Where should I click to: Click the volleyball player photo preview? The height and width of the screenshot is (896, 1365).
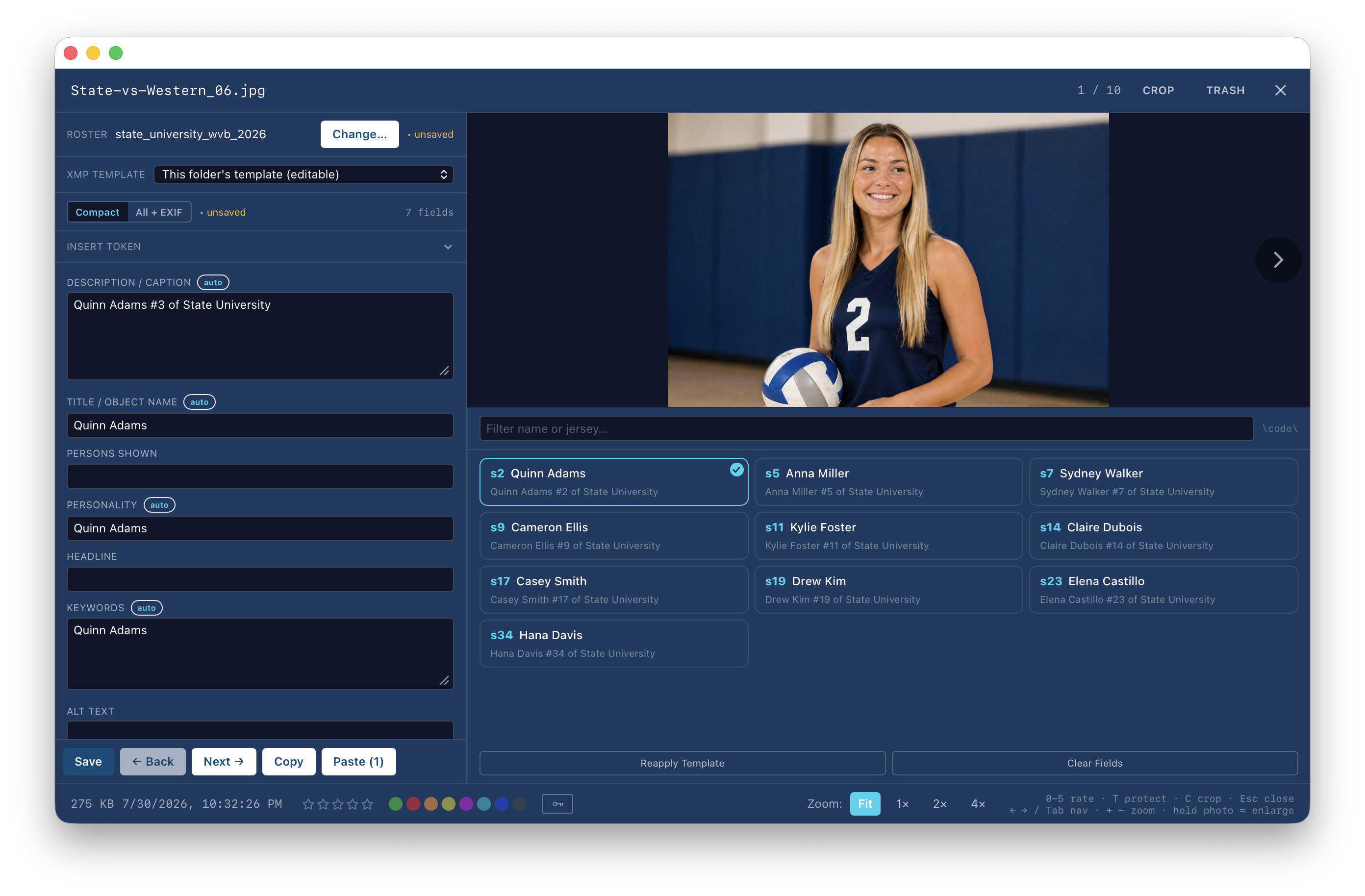888,260
